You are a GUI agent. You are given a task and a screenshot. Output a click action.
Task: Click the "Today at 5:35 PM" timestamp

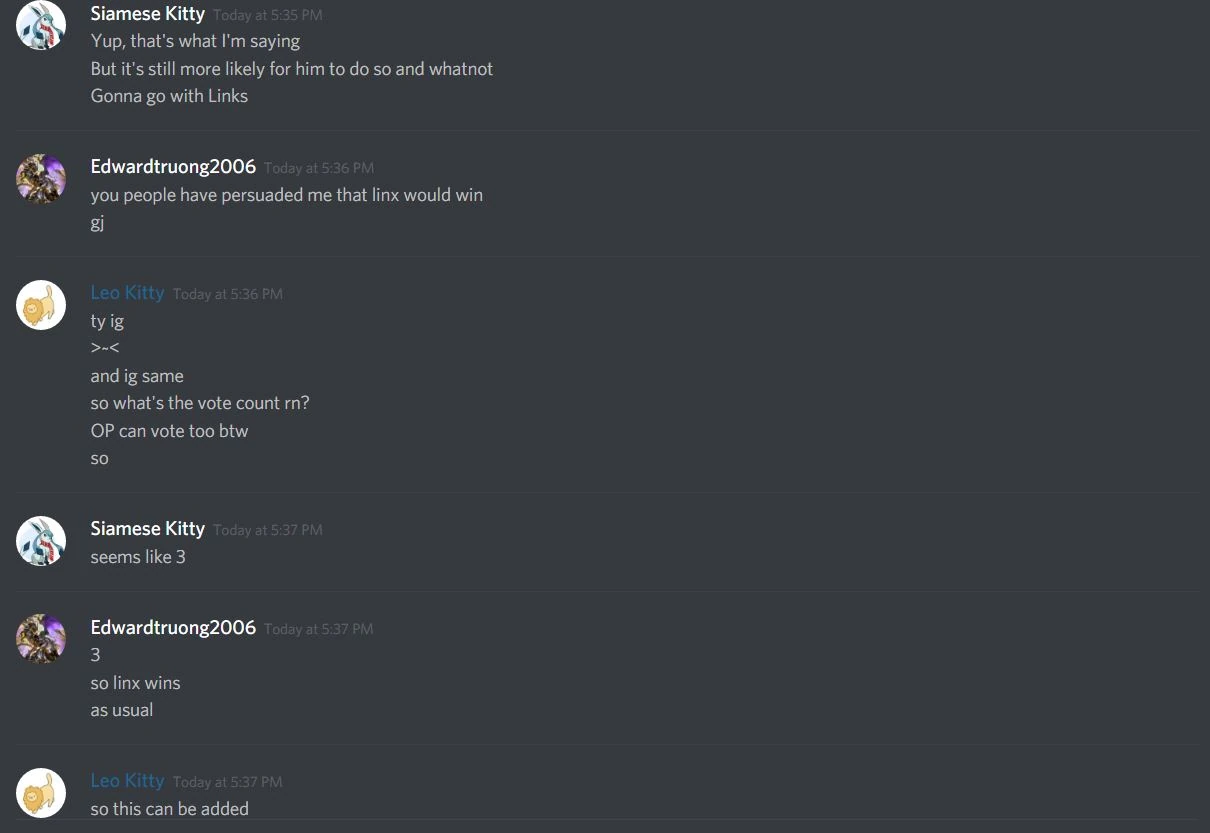click(x=268, y=16)
